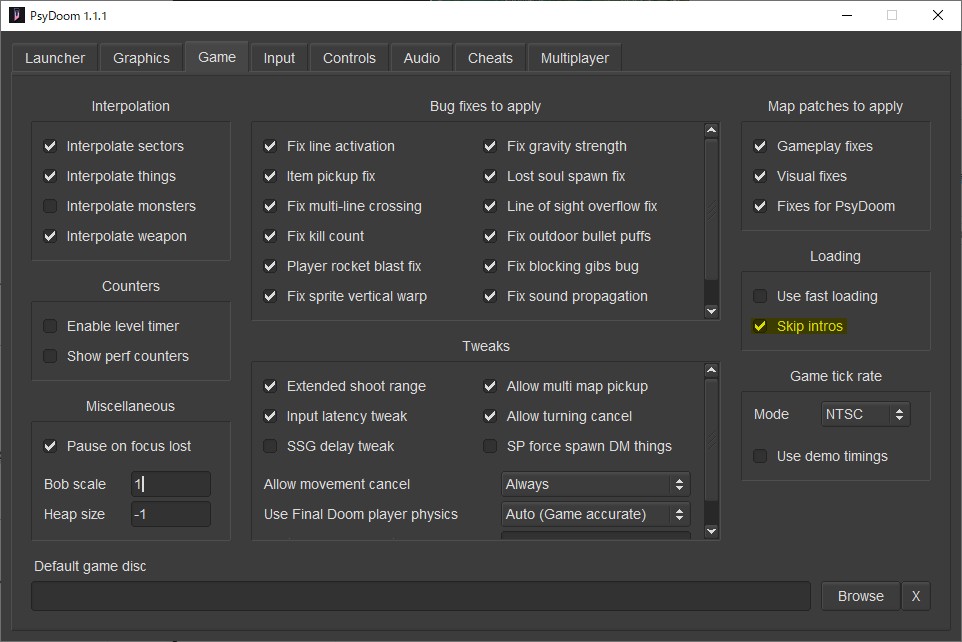
Task: Expand the Allow movement cancel dropdown
Action: (595, 484)
